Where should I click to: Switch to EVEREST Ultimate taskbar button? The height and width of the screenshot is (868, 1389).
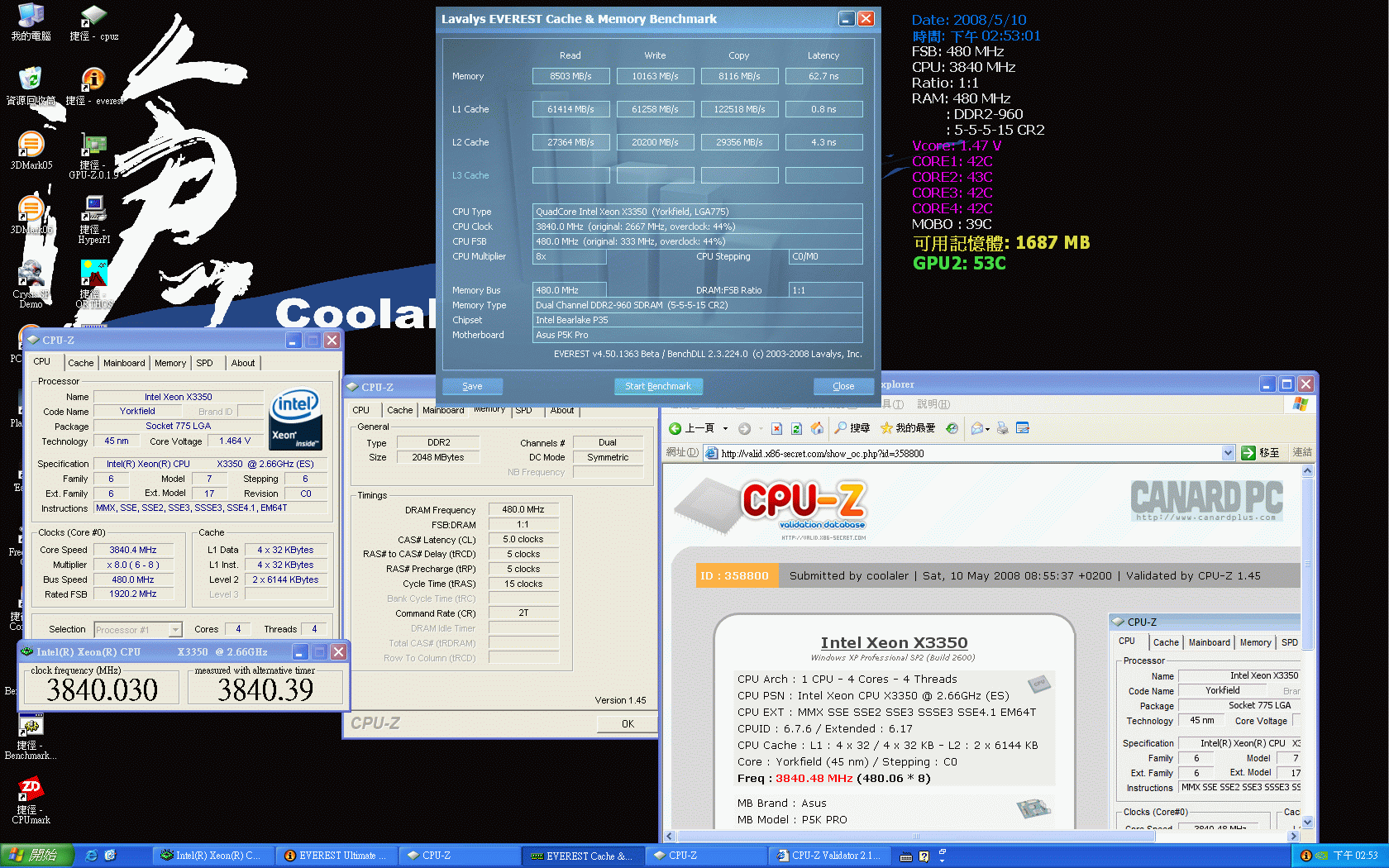[337, 856]
